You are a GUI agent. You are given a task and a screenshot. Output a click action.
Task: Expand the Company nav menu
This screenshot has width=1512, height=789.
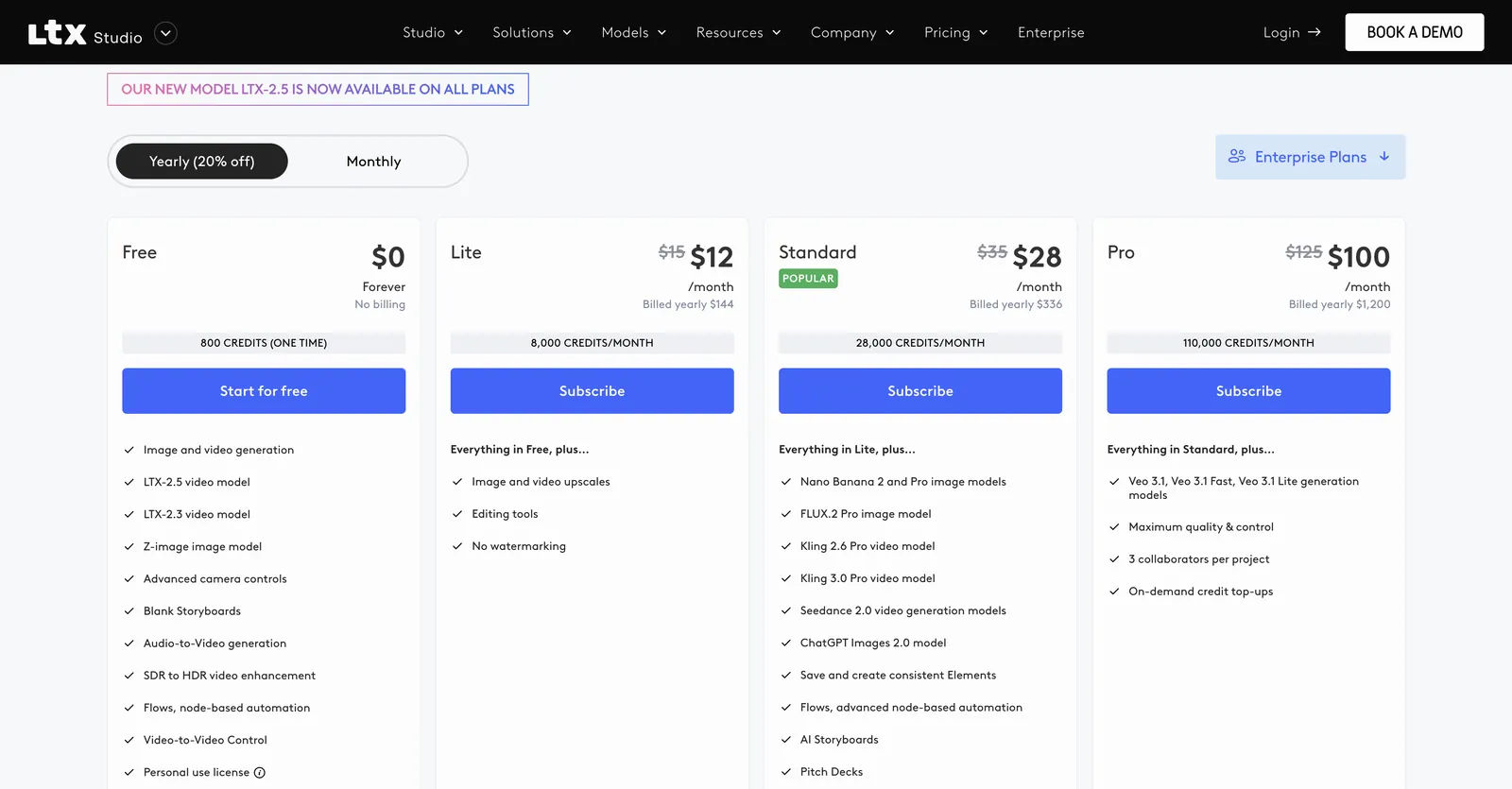click(852, 32)
